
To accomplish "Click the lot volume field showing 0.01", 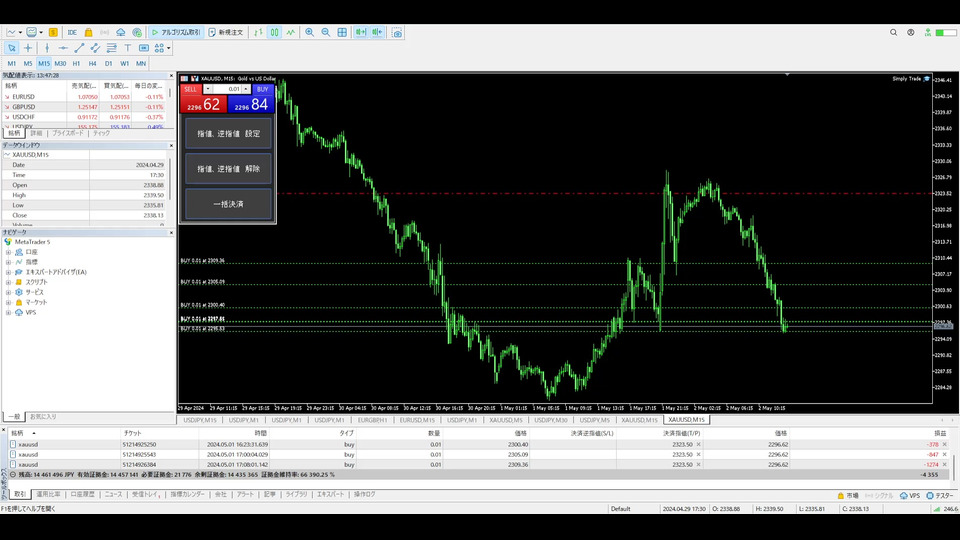I will click(227, 89).
